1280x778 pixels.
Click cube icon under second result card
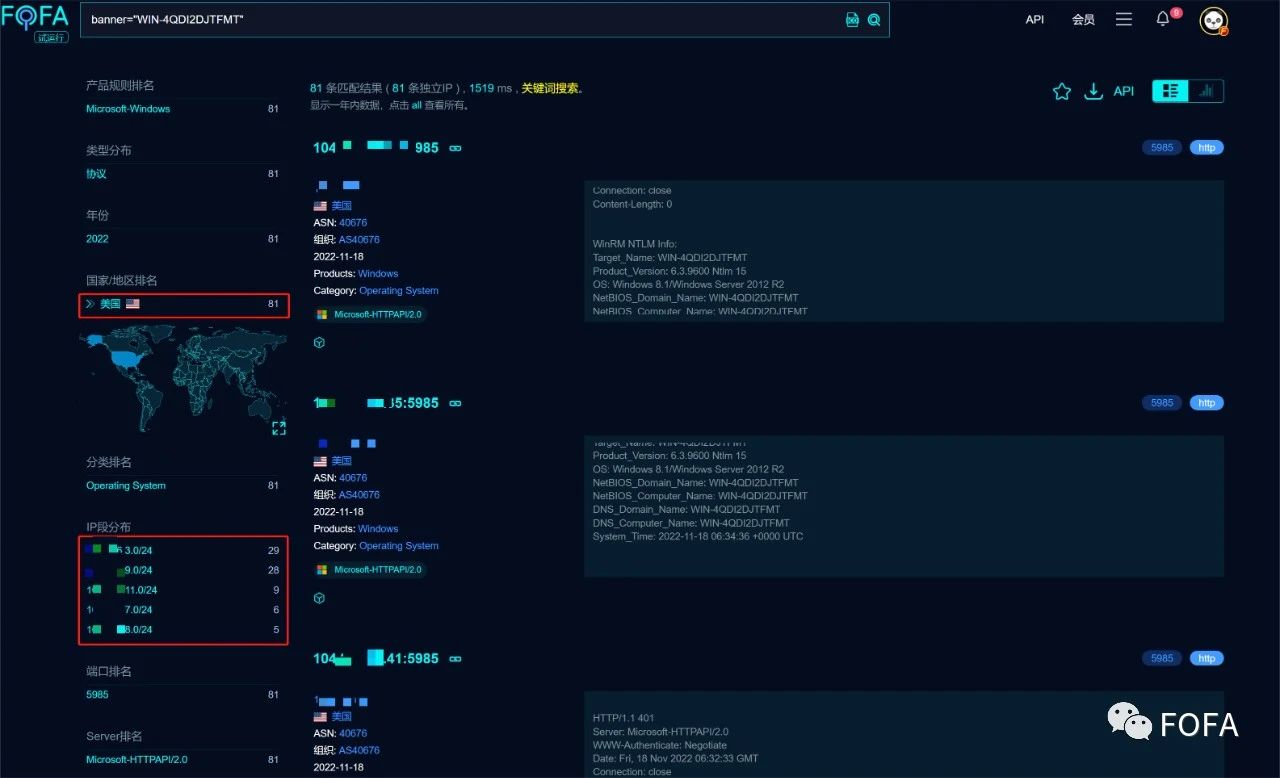tap(319, 598)
